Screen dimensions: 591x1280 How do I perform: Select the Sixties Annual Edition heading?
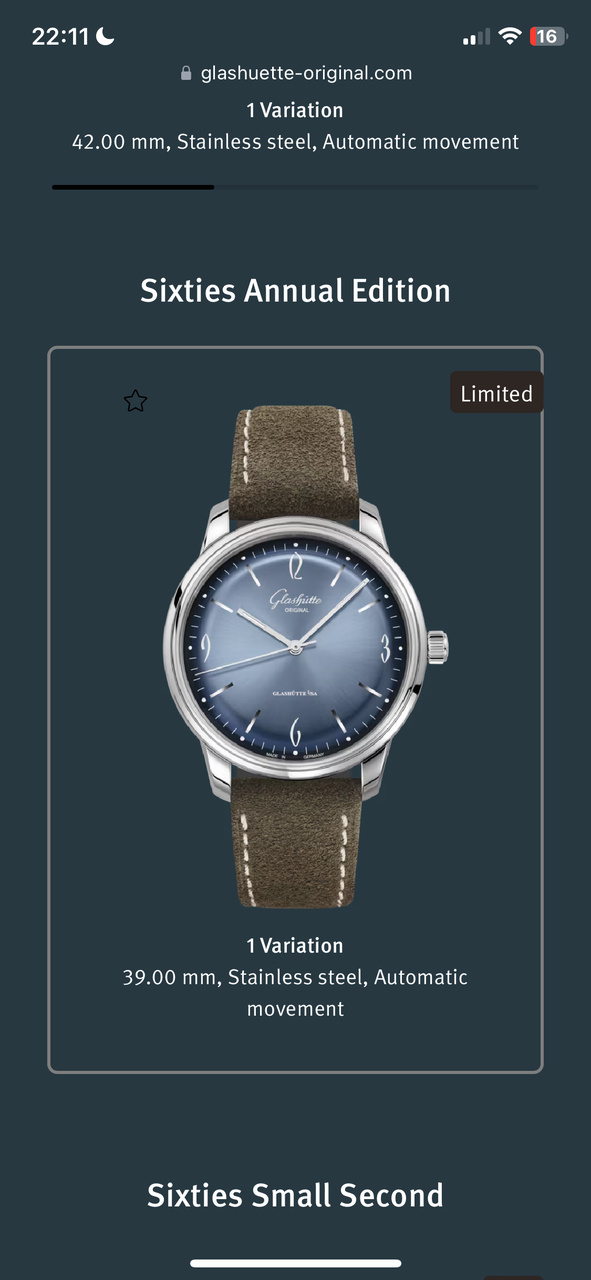coord(295,291)
